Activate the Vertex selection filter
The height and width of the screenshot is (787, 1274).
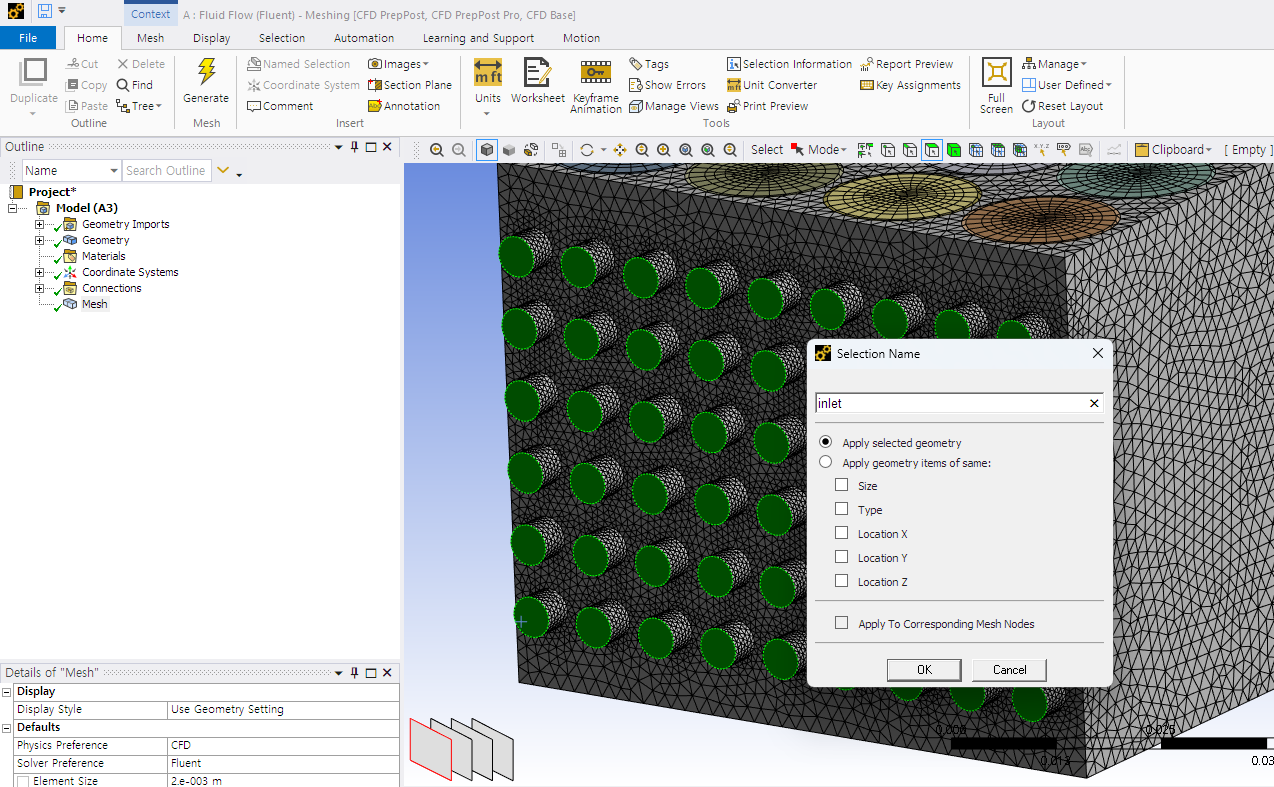point(888,150)
